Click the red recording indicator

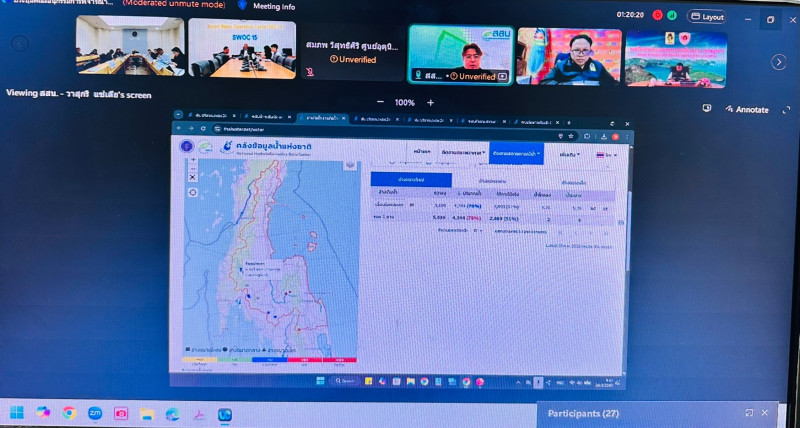tap(657, 15)
